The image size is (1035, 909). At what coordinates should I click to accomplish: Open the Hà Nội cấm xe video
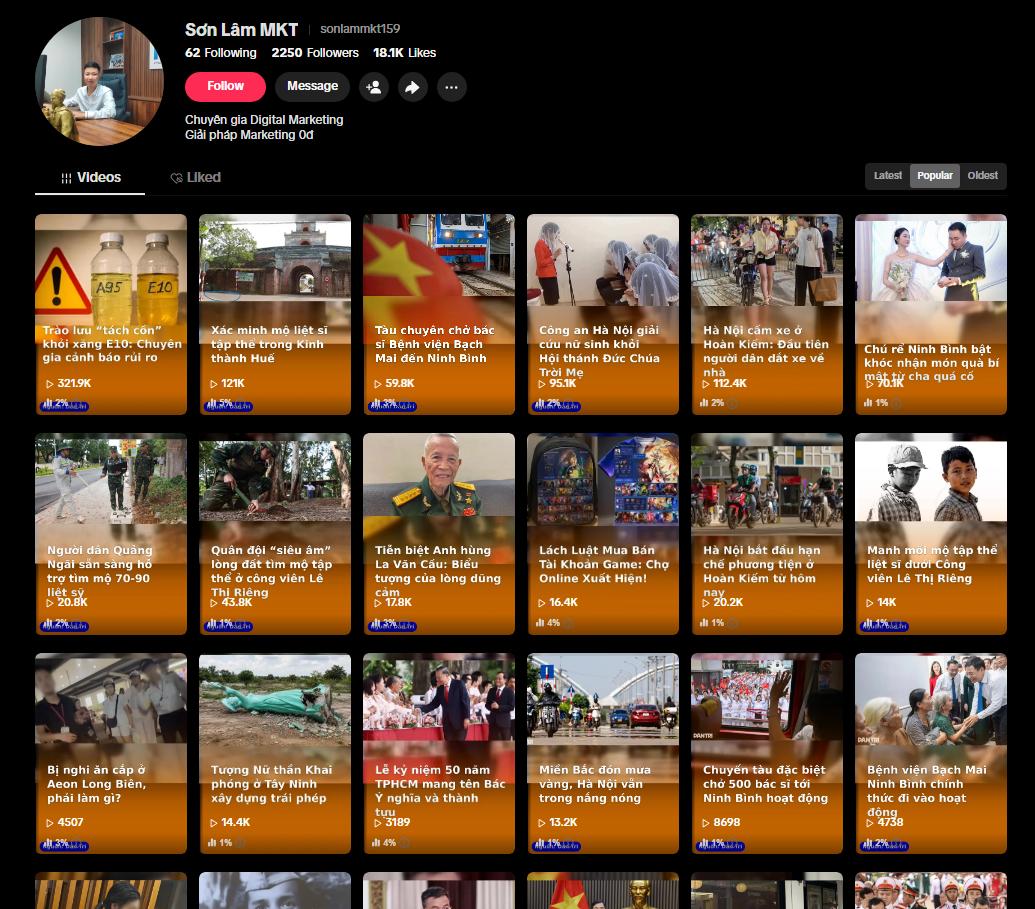767,314
